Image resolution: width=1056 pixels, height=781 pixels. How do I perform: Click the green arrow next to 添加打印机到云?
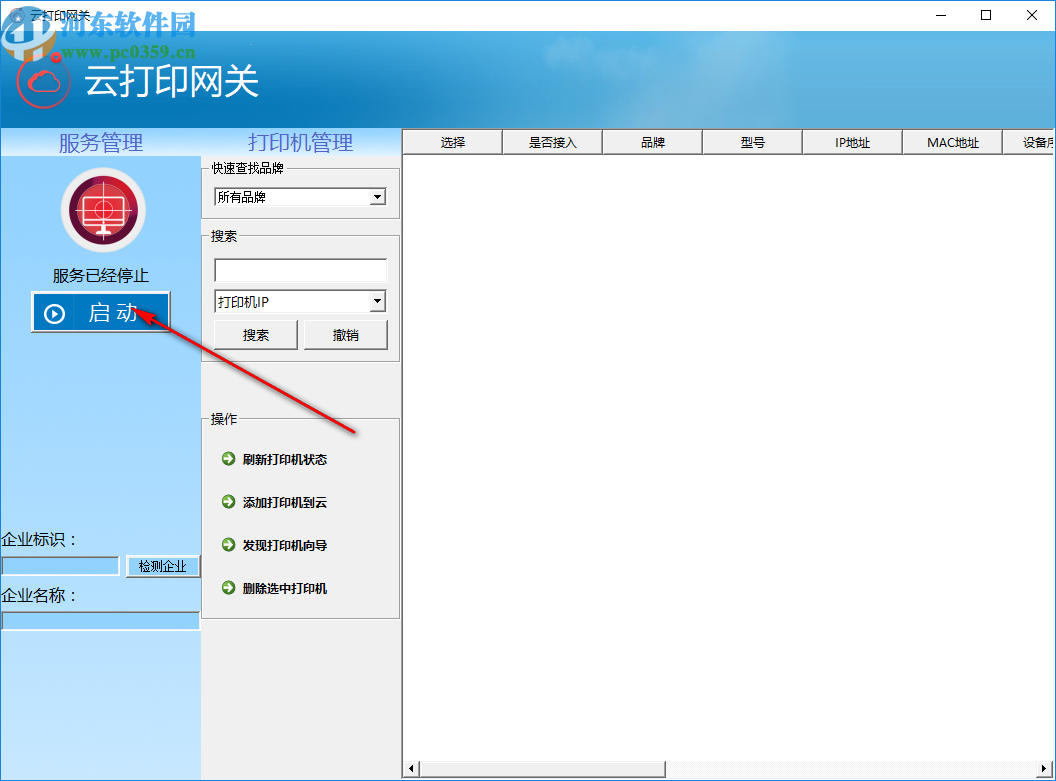[x=227, y=502]
